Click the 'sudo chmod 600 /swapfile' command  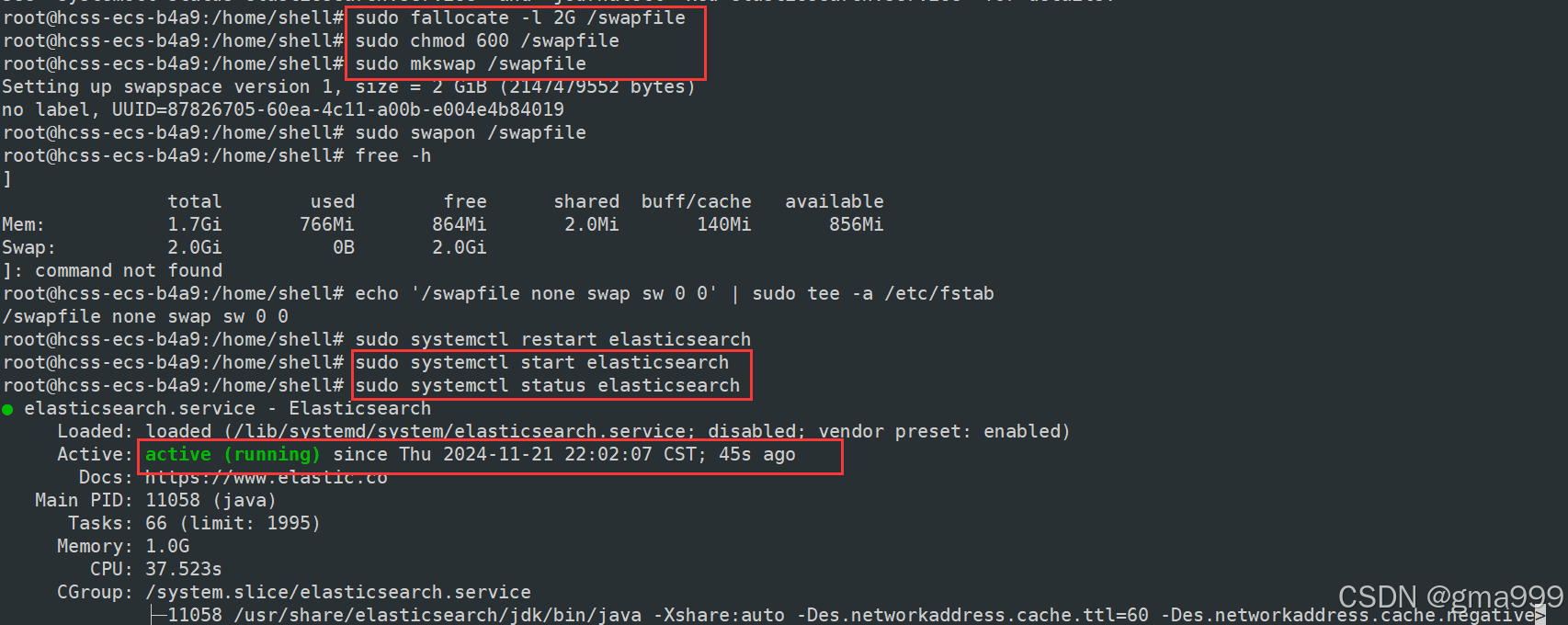point(487,40)
